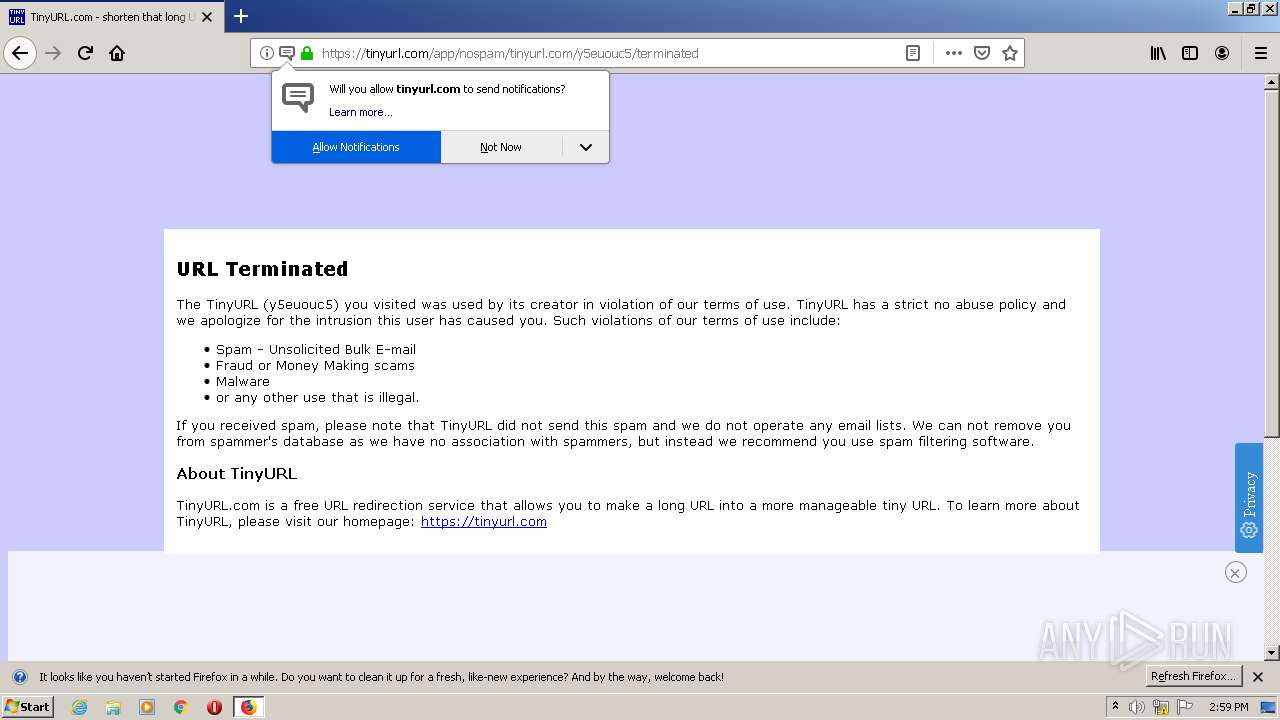1280x720 pixels.
Task: Click the scrollbar down arrow
Action: point(1271,653)
